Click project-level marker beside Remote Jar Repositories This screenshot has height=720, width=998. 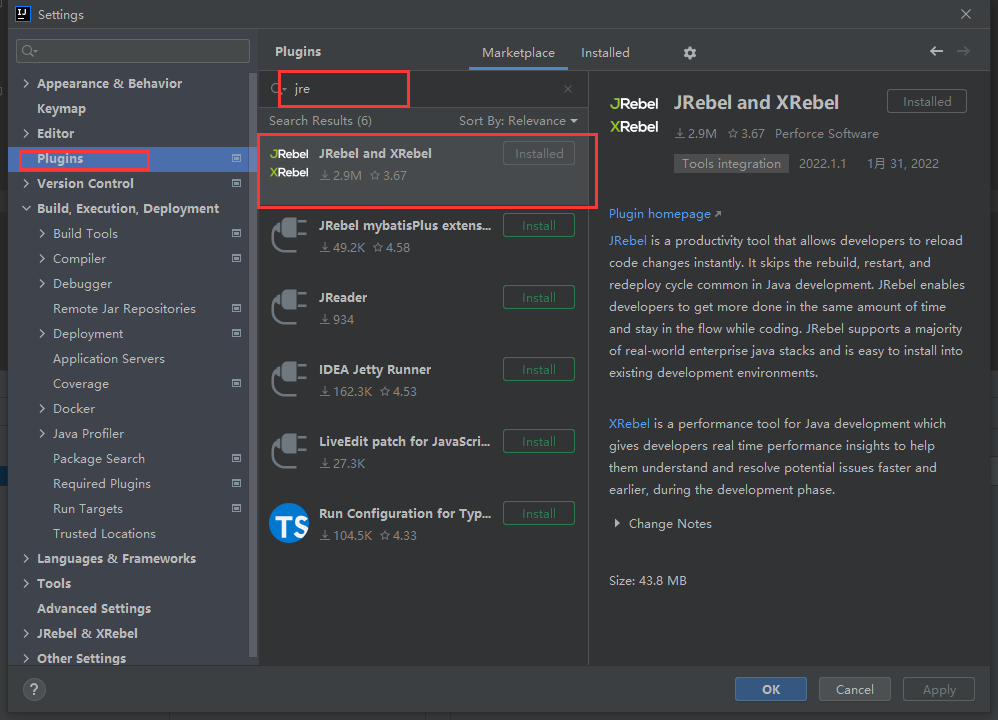point(236,308)
